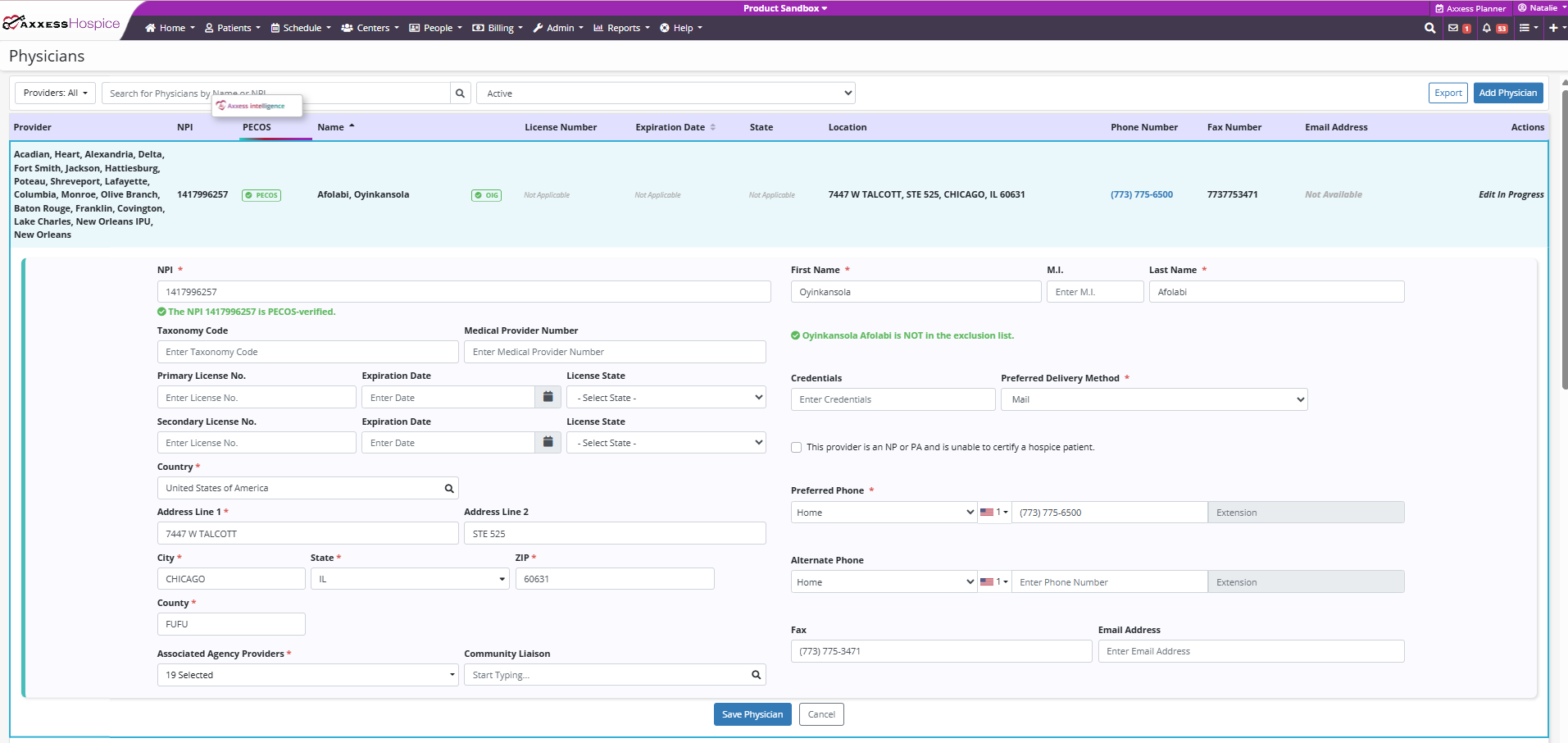Open the Billing menu
Image resolution: width=1568 pixels, height=743 pixels.
498,28
